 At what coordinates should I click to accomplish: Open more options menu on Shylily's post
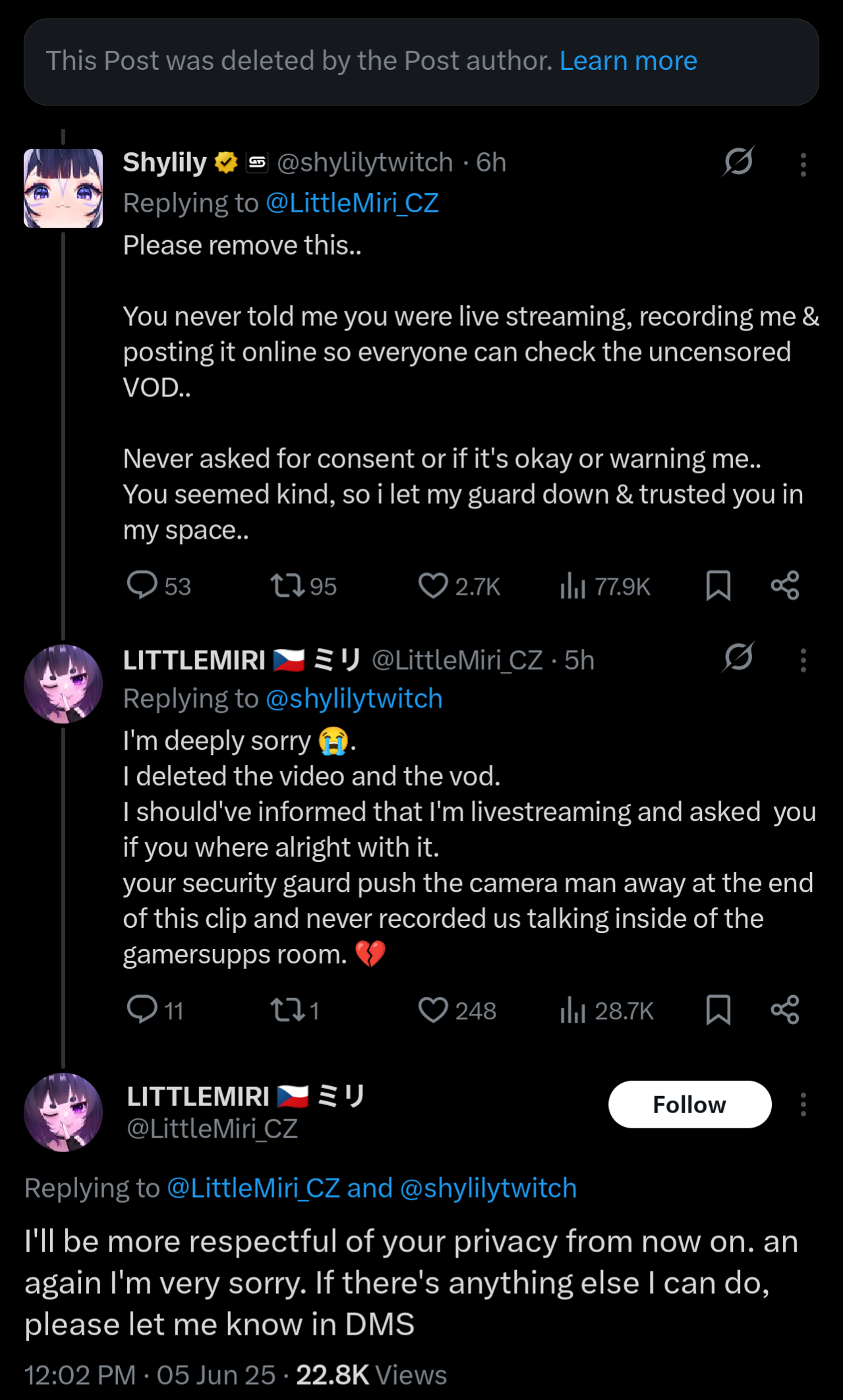click(803, 164)
